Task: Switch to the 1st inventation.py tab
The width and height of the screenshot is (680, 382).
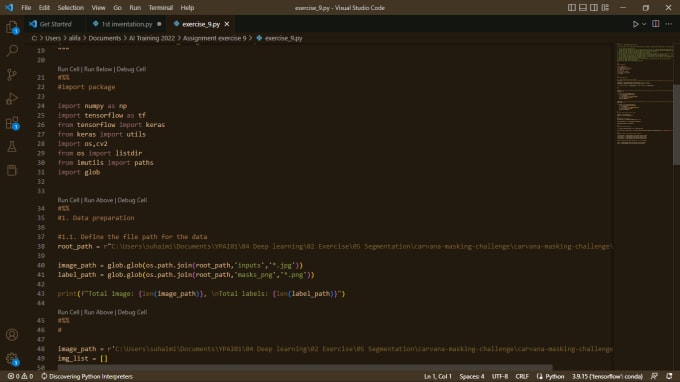Action: tap(127, 24)
